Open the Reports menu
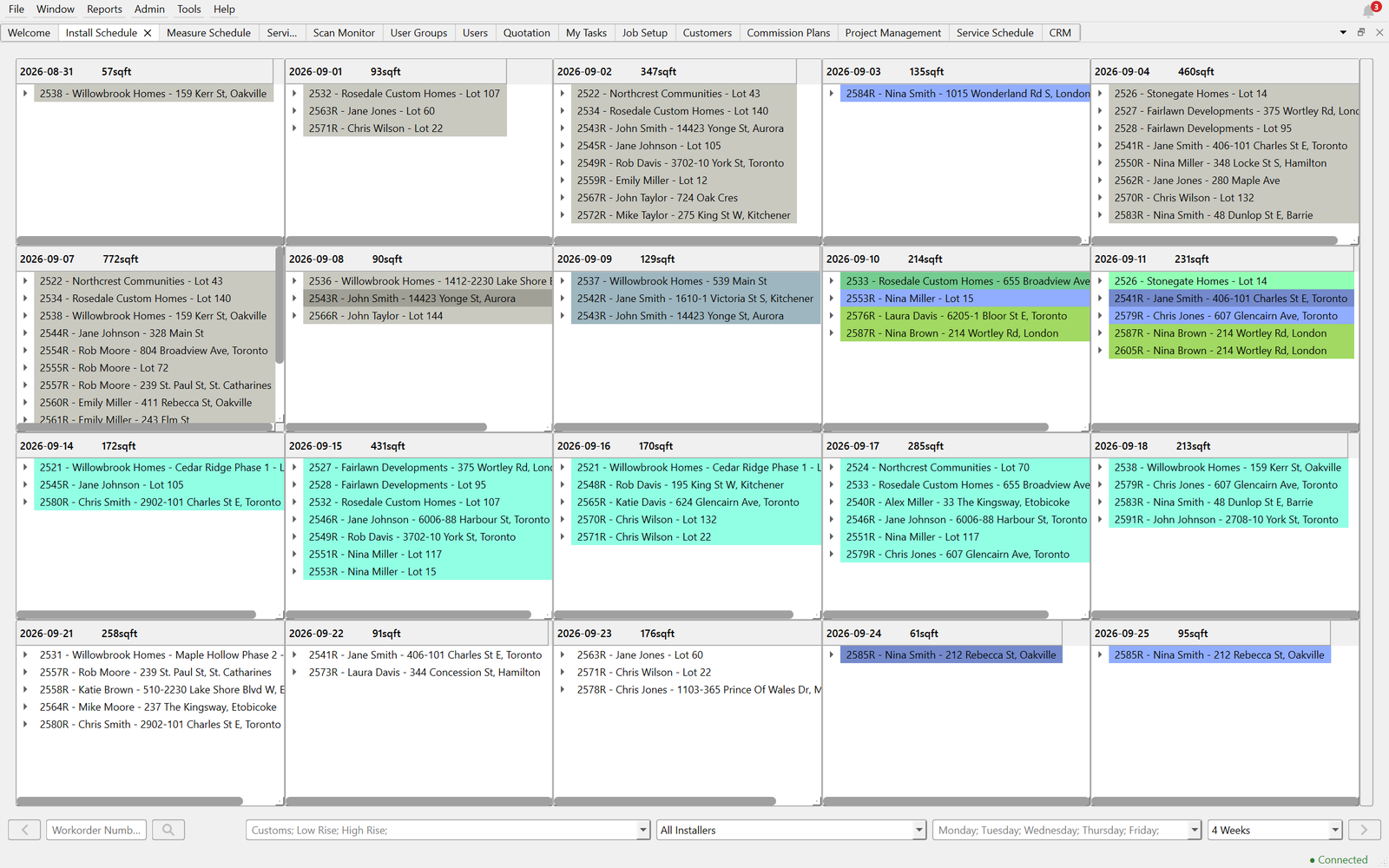The height and width of the screenshot is (868, 1389). (105, 10)
